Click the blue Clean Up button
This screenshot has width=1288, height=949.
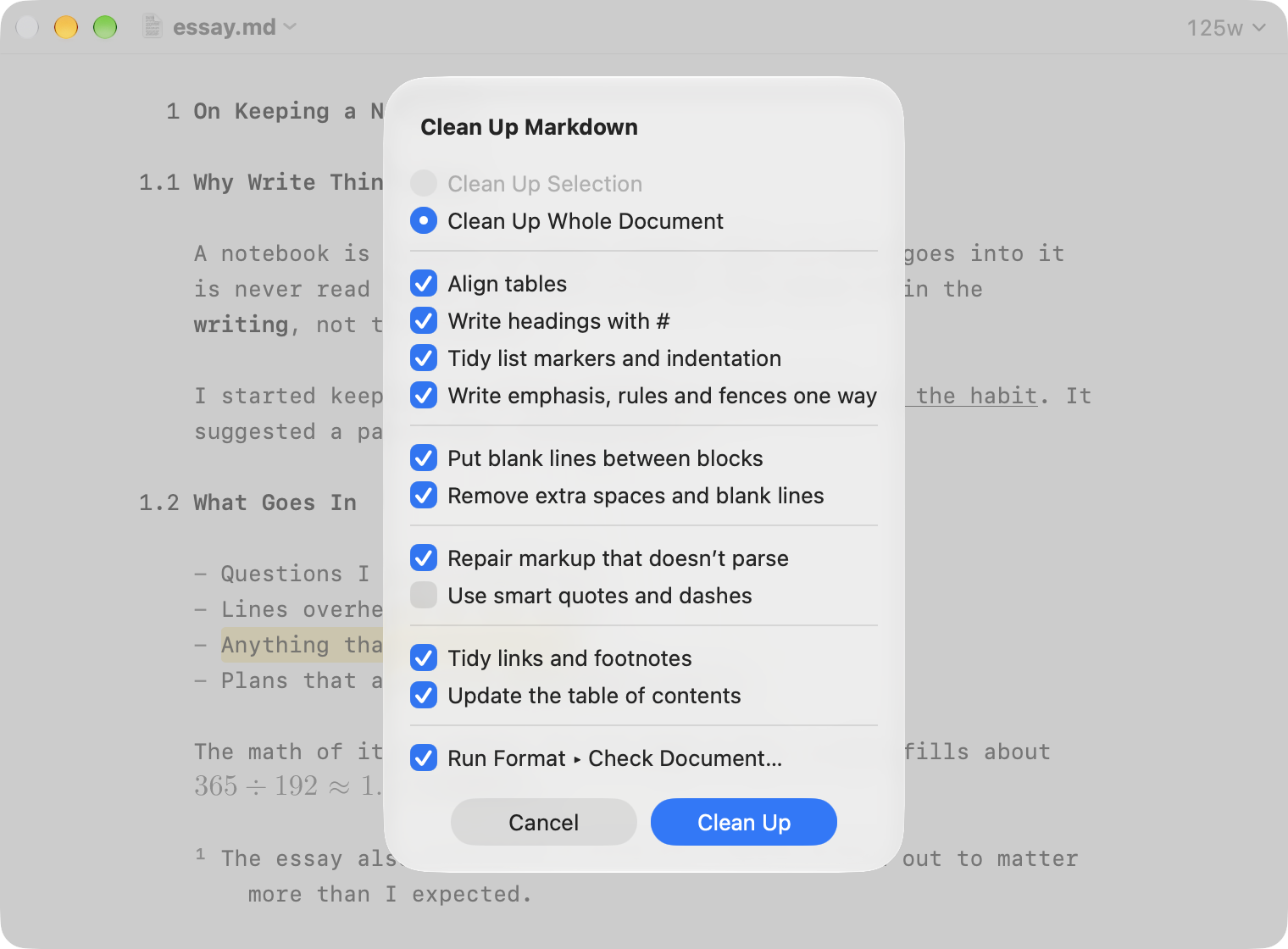[x=744, y=822]
